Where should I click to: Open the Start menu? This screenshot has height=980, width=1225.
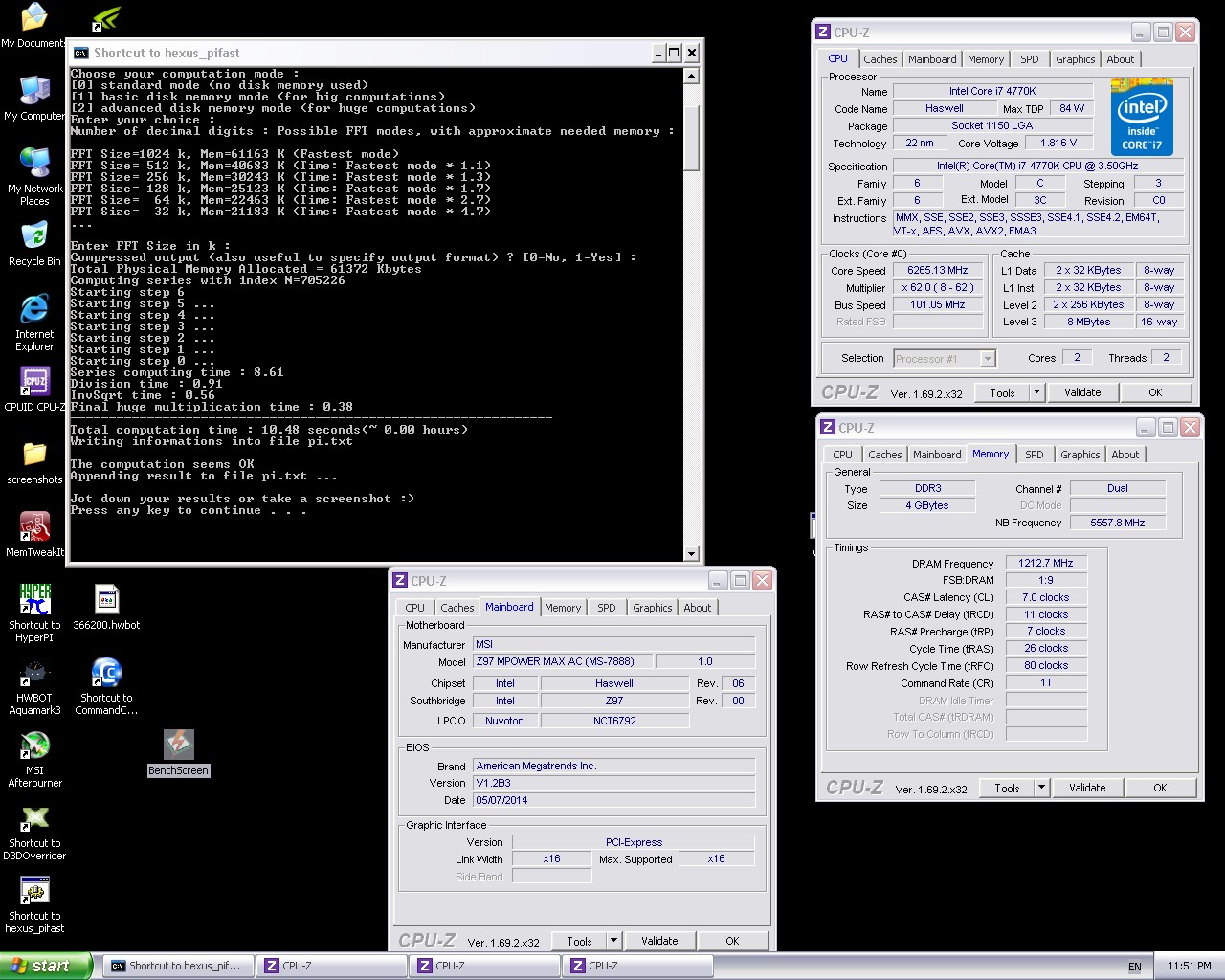coord(46,966)
